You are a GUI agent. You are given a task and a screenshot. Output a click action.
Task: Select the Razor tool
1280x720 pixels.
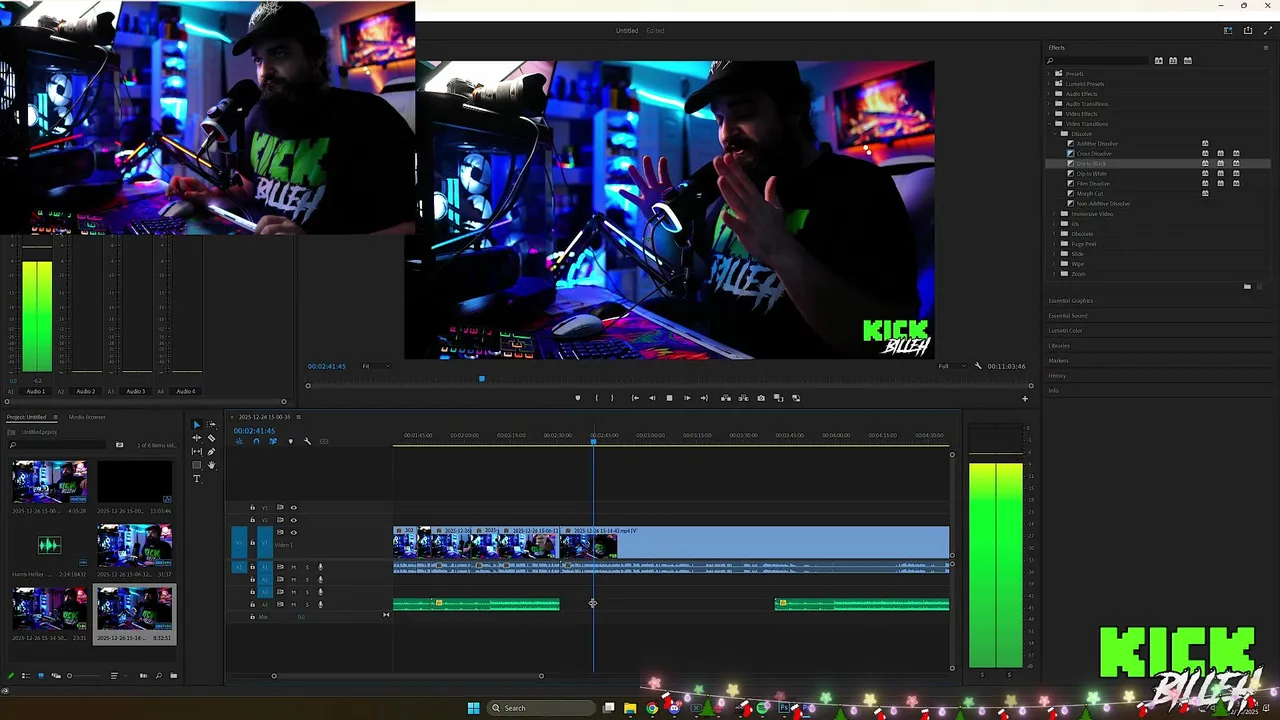pyautogui.click(x=211, y=438)
